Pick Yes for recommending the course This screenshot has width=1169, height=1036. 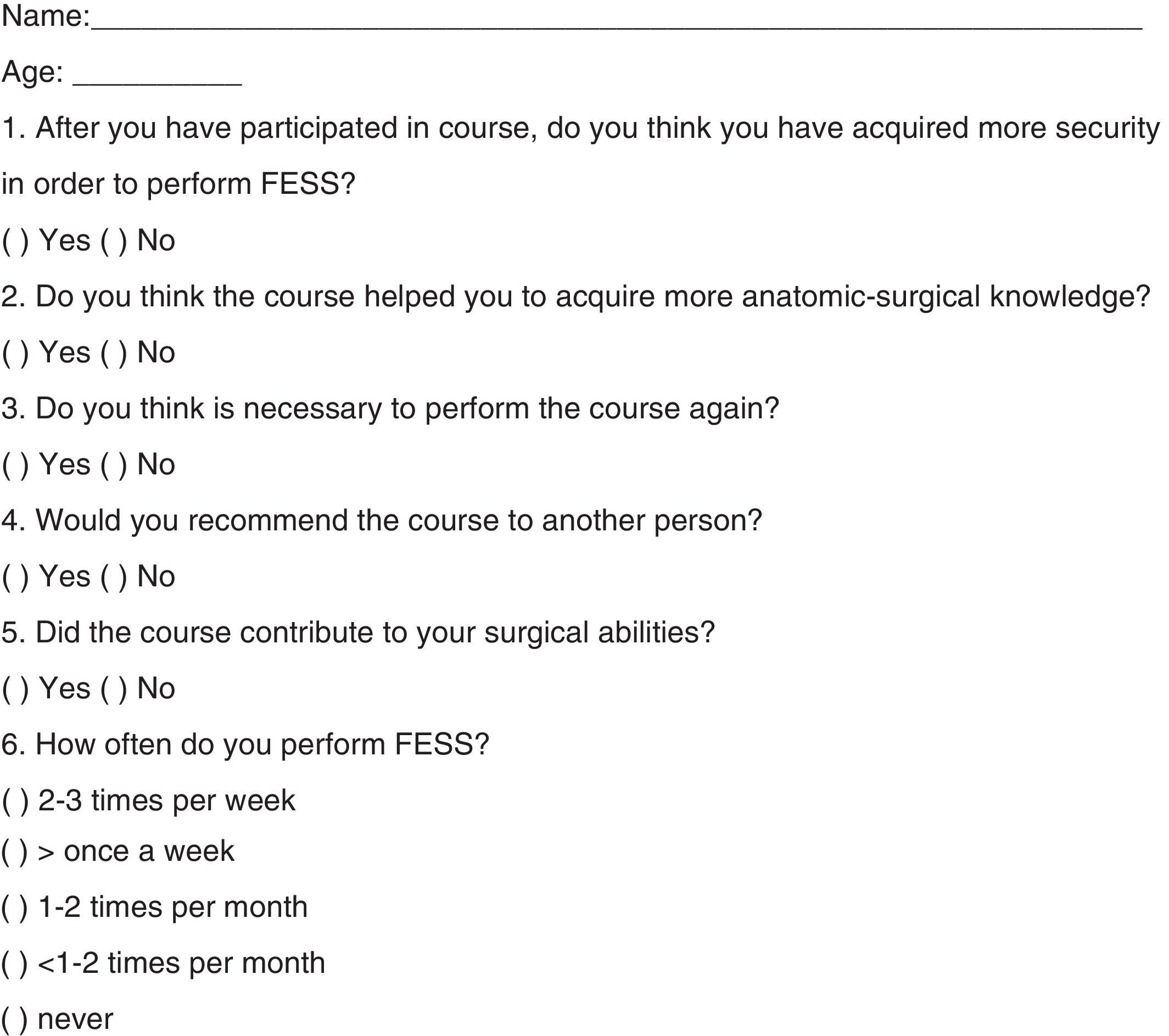coord(15,577)
